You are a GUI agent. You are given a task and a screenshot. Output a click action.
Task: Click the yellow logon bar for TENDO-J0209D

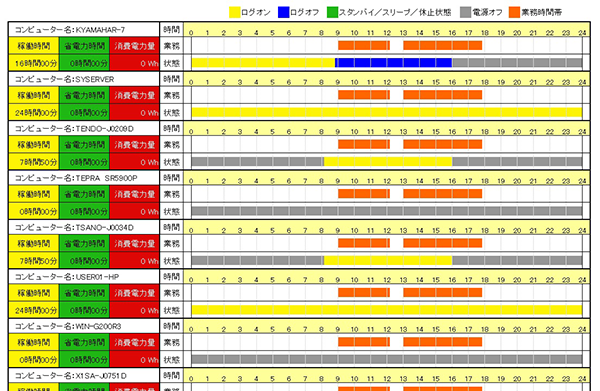[388, 161]
